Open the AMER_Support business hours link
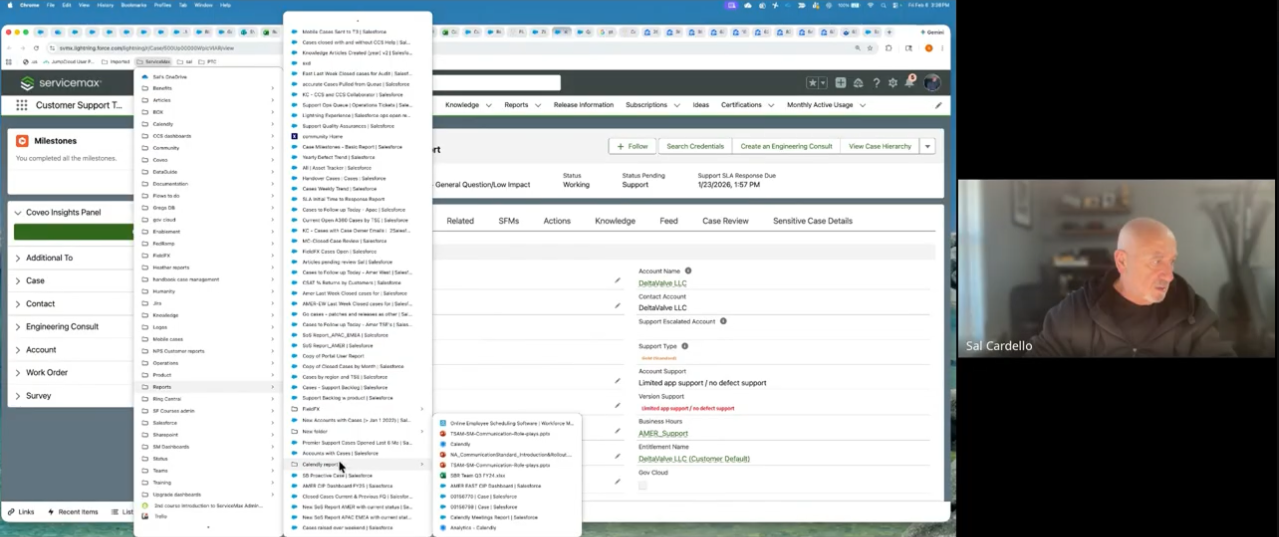Image resolution: width=1279 pixels, height=537 pixels. tap(663, 433)
